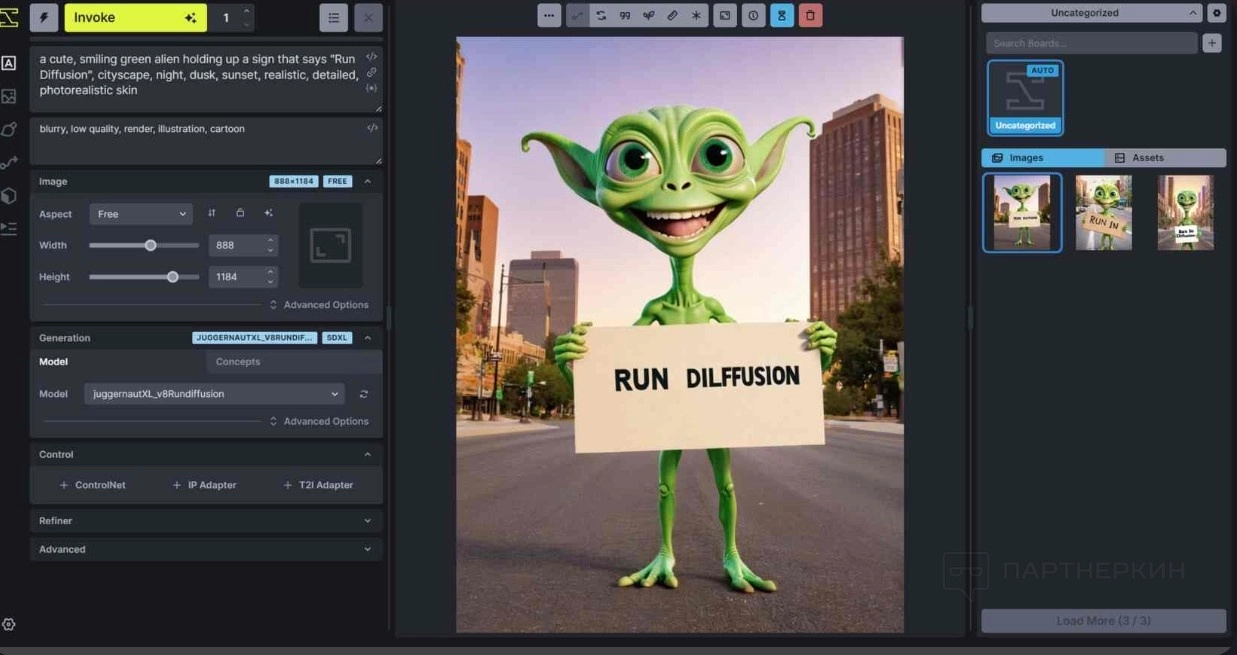Toggle the image info metadata viewer button
Image resolution: width=1237 pixels, height=655 pixels.
(x=753, y=16)
